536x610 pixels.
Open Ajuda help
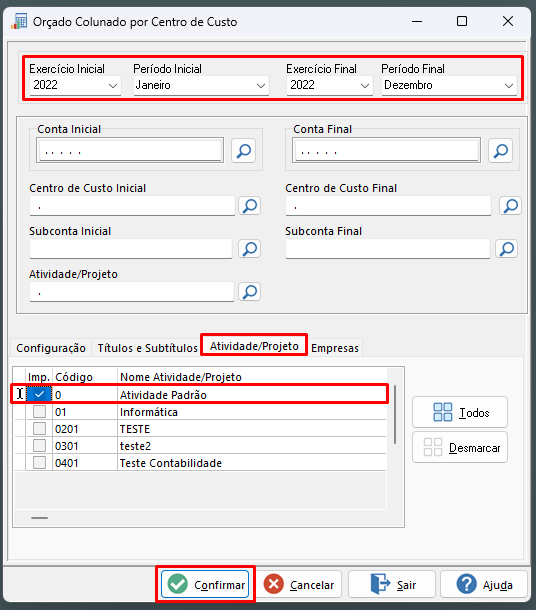pyautogui.click(x=484, y=584)
